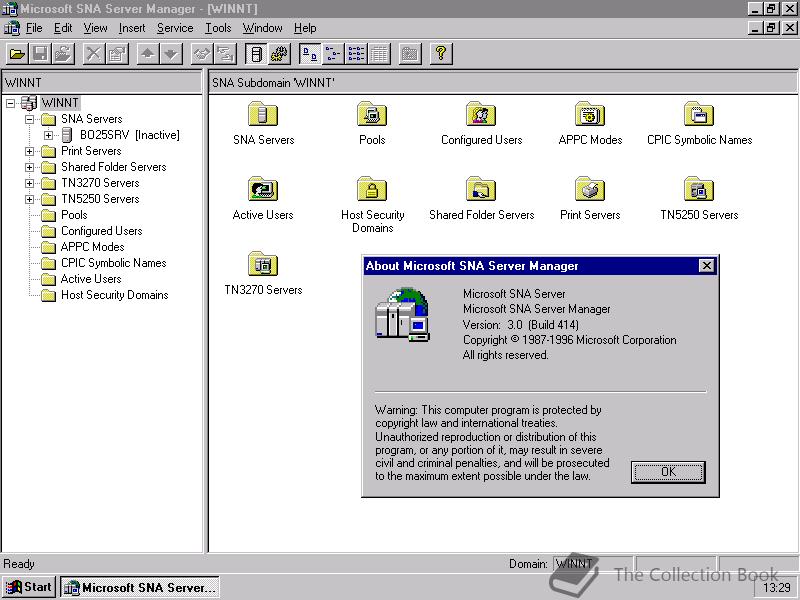Close the About Microsoft SNA Server Manager dialog
The width and height of the screenshot is (800, 600).
[706, 266]
